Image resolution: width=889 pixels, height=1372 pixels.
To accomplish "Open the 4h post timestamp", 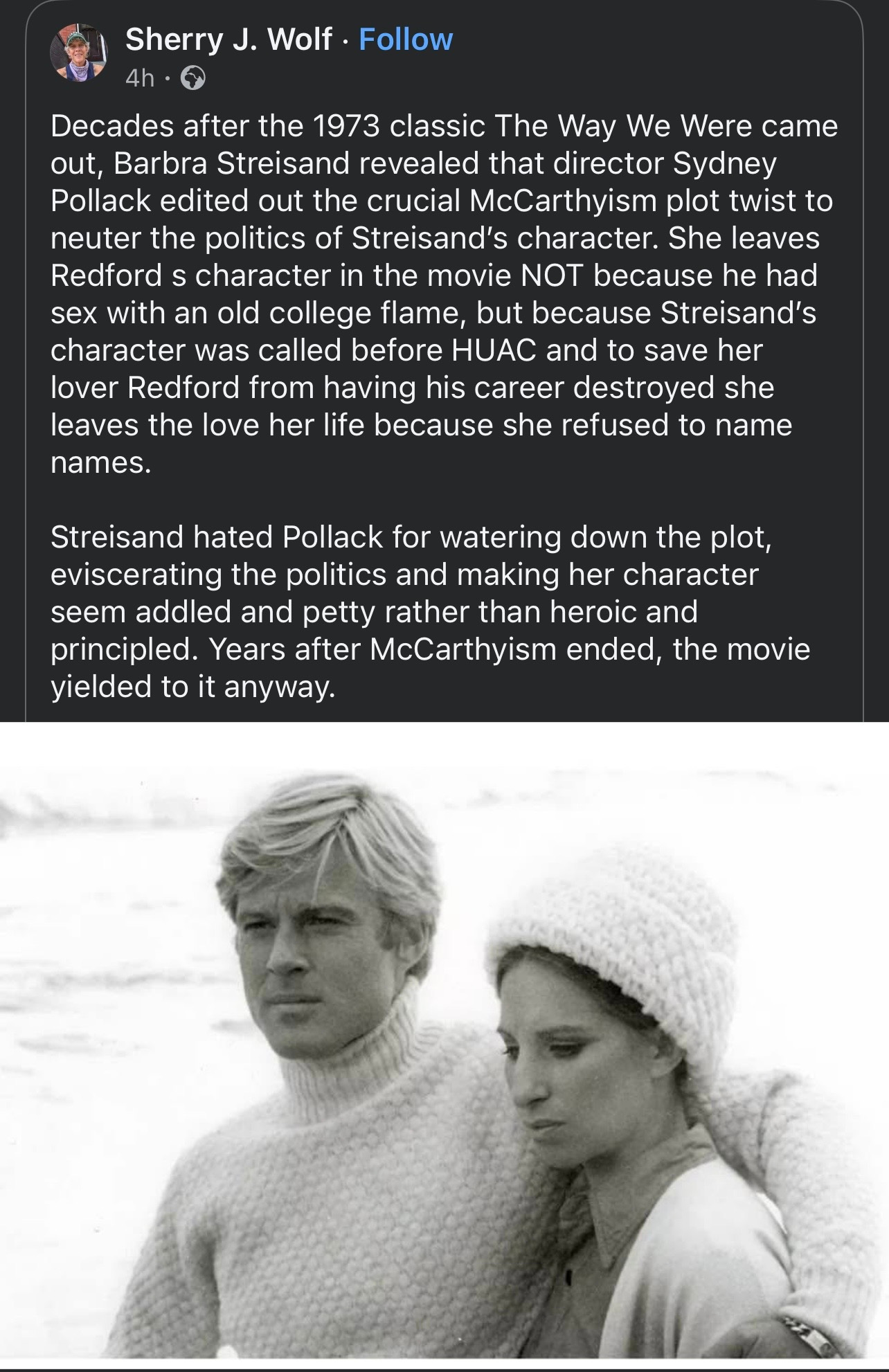I will (141, 79).
